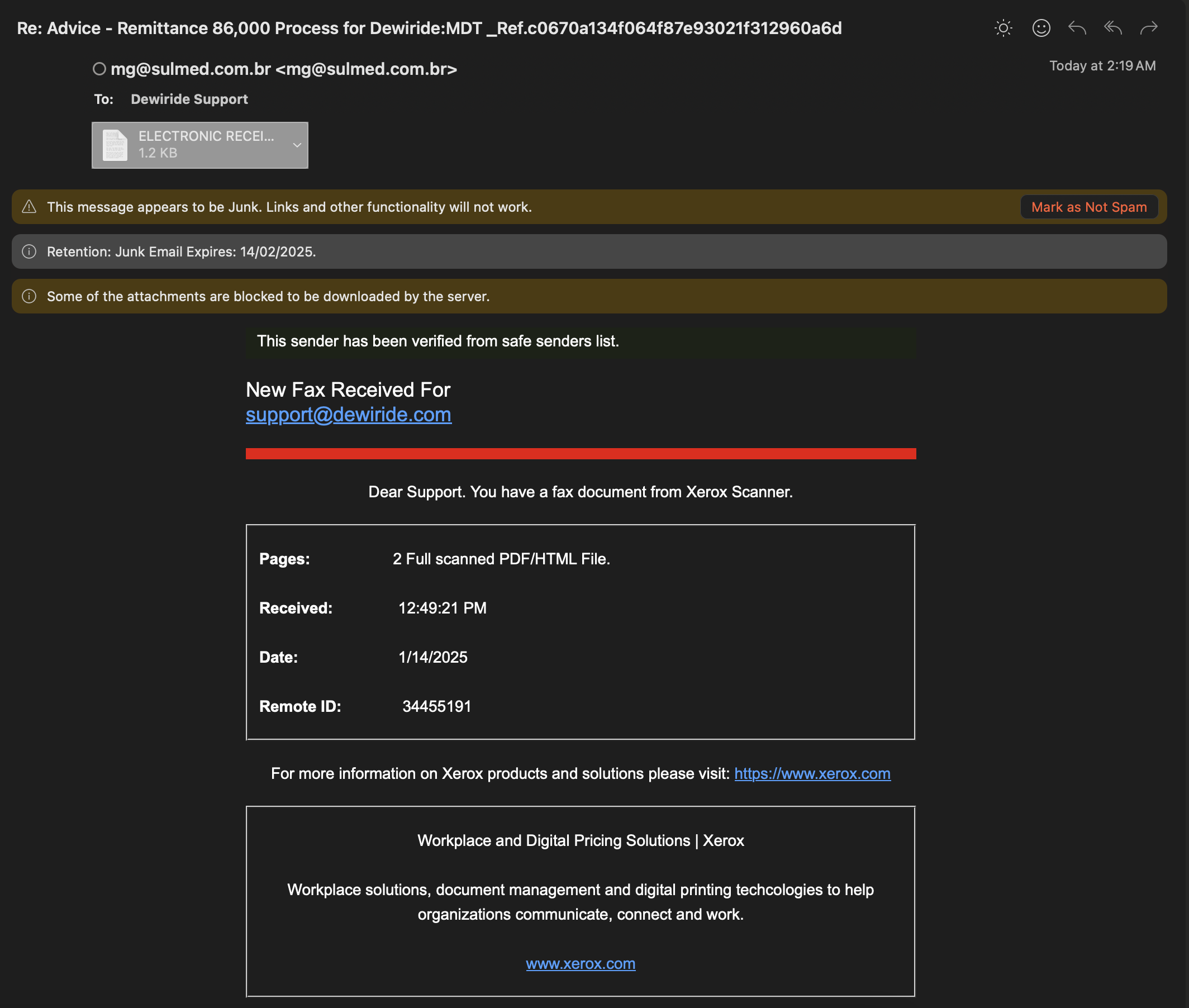Click the attachment size 1.2 KB label
Image resolution: width=1189 pixels, height=1008 pixels.
[x=158, y=153]
